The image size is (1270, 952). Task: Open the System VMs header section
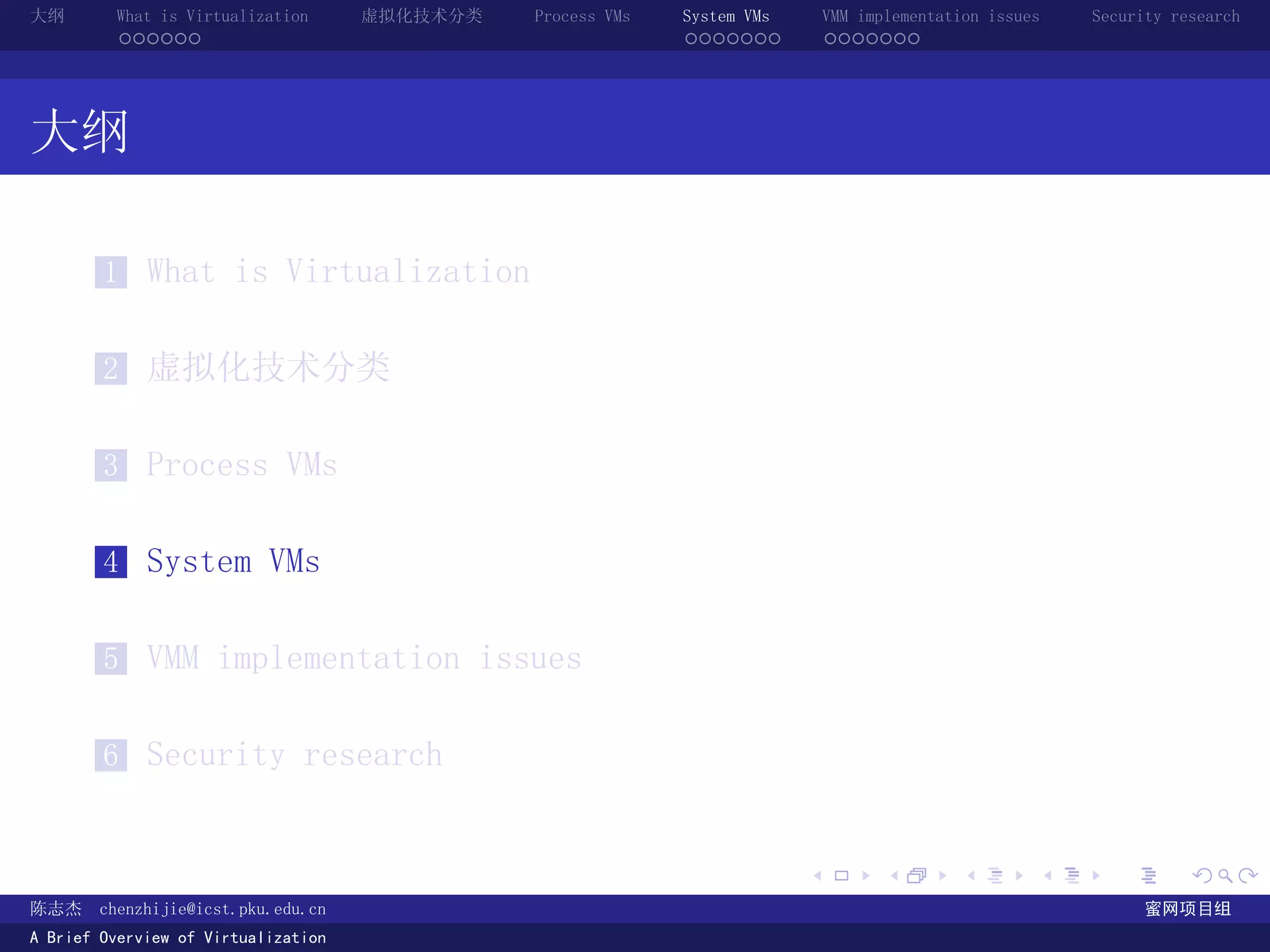pyautogui.click(x=726, y=16)
